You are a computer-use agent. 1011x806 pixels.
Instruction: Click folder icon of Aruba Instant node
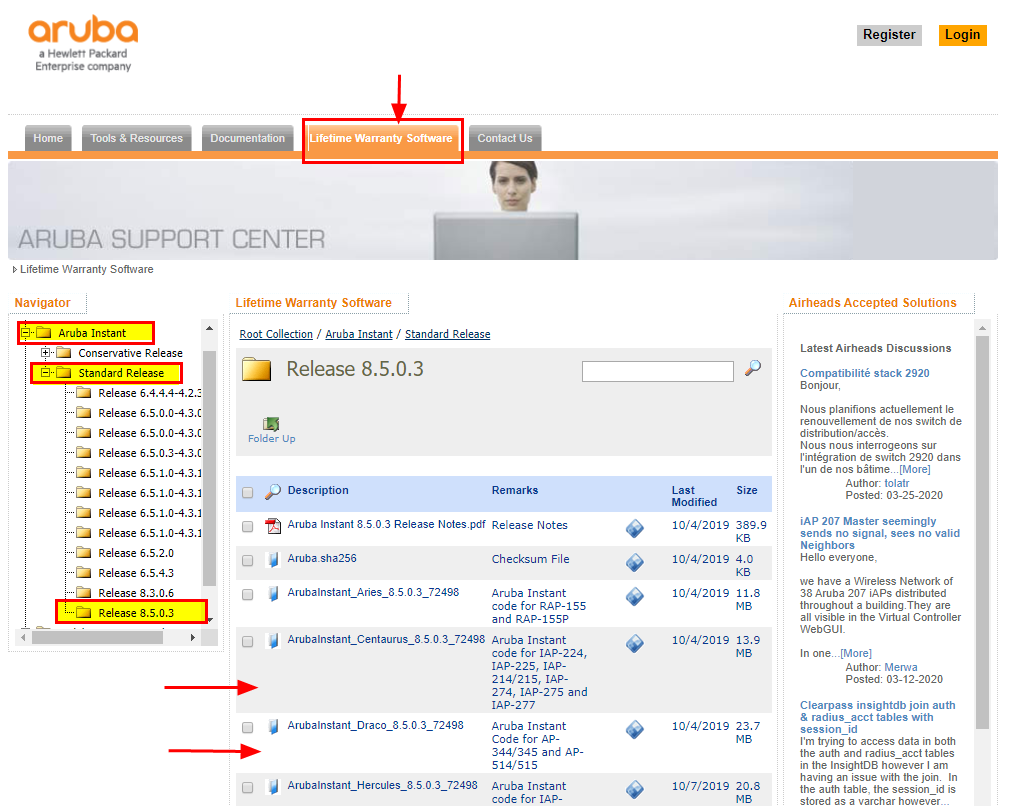pyautogui.click(x=43, y=333)
